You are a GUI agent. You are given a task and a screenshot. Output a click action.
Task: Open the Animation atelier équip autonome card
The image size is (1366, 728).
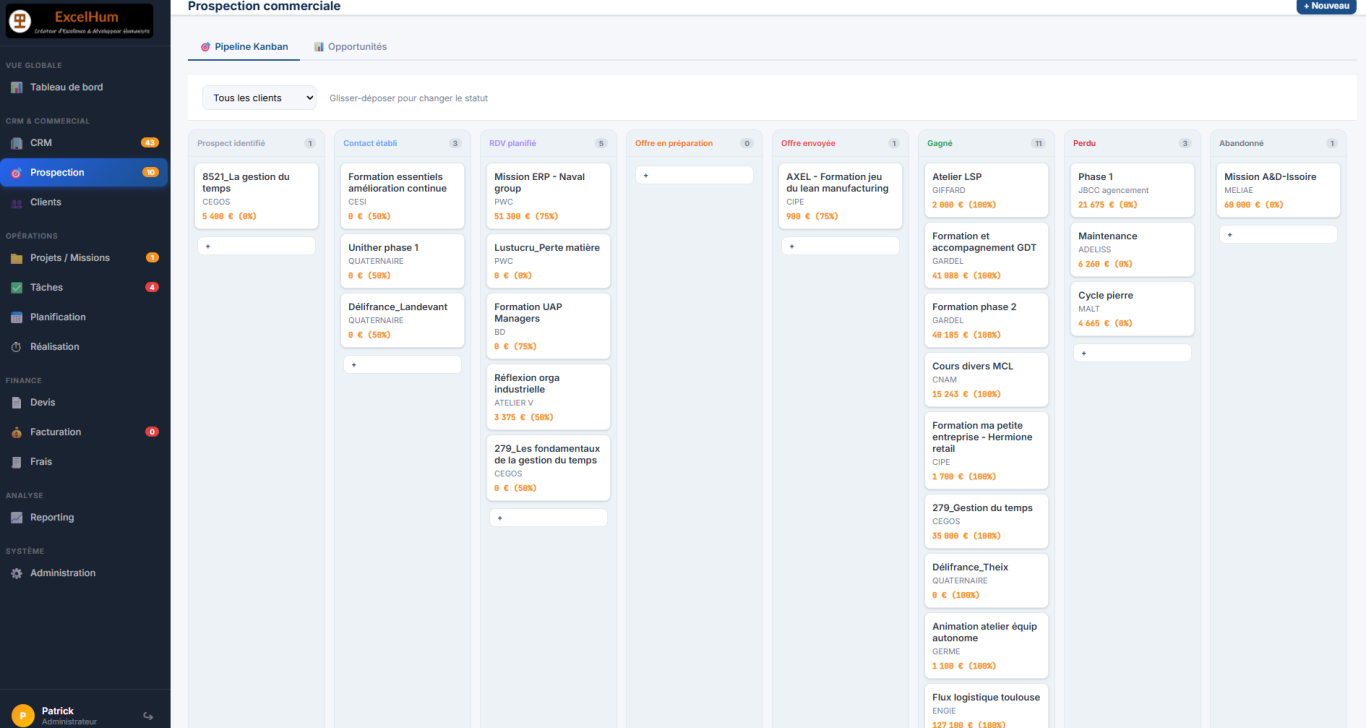tap(986, 645)
